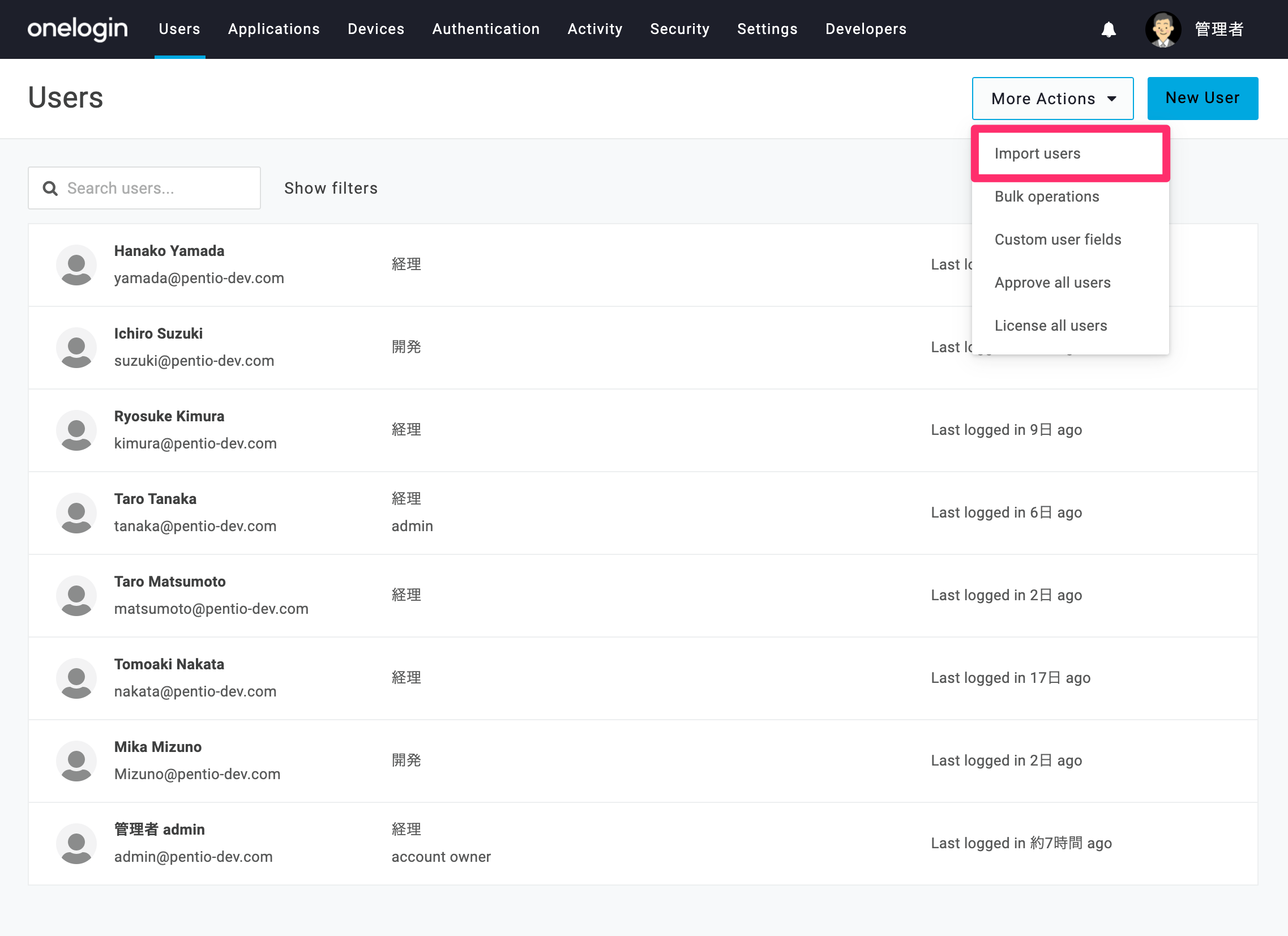The height and width of the screenshot is (936, 1288).
Task: Click Taro Matsumoto's avatar icon
Action: point(76,596)
